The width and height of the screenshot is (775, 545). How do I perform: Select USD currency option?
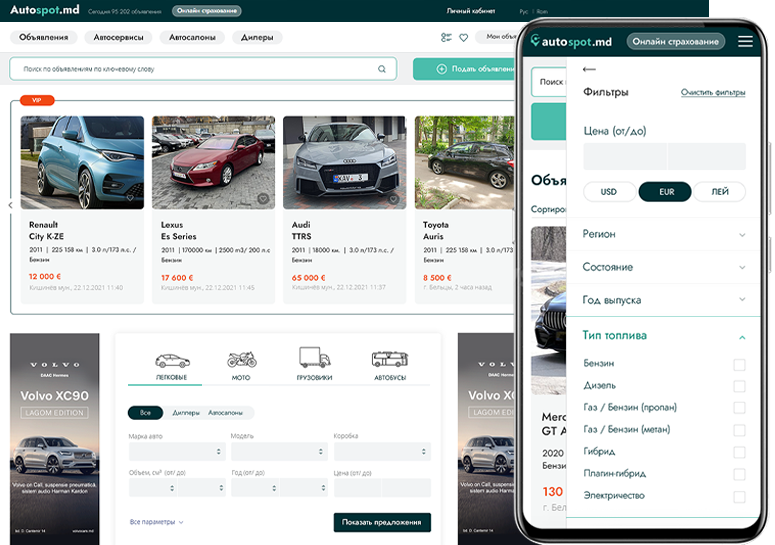[x=609, y=192]
